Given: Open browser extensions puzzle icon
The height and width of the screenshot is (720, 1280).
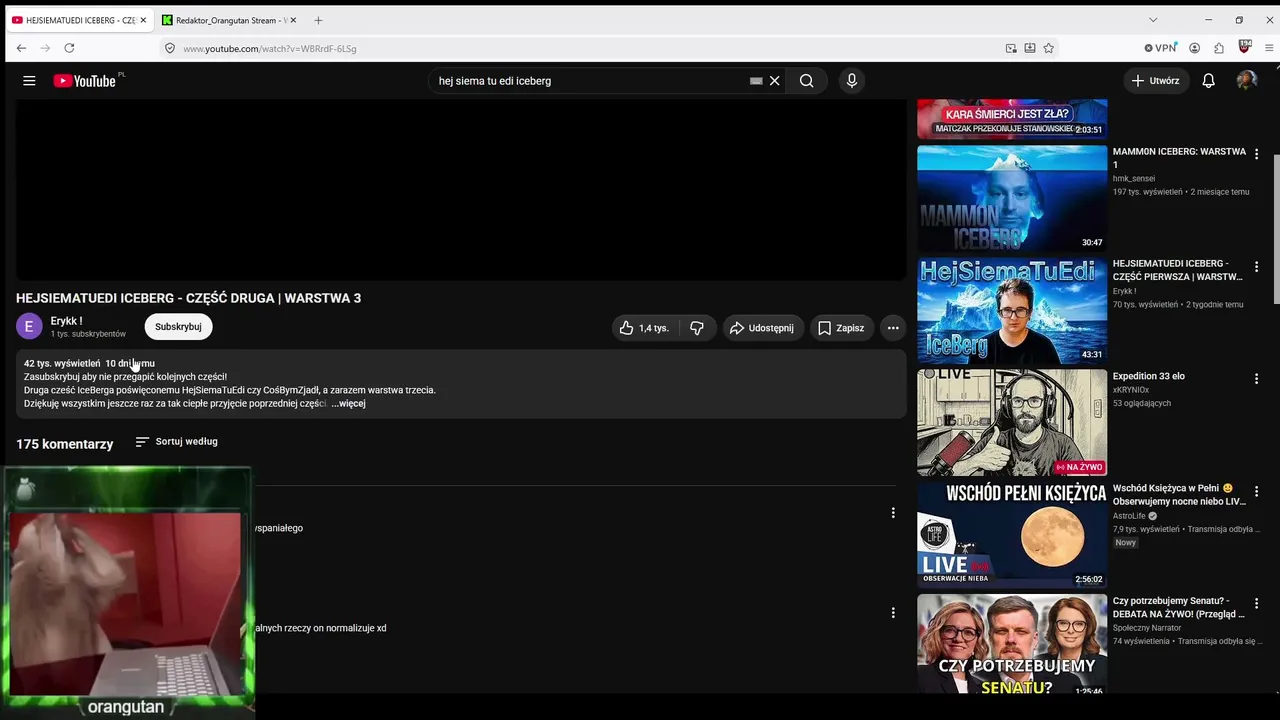Looking at the screenshot, I should pos(1219,48).
